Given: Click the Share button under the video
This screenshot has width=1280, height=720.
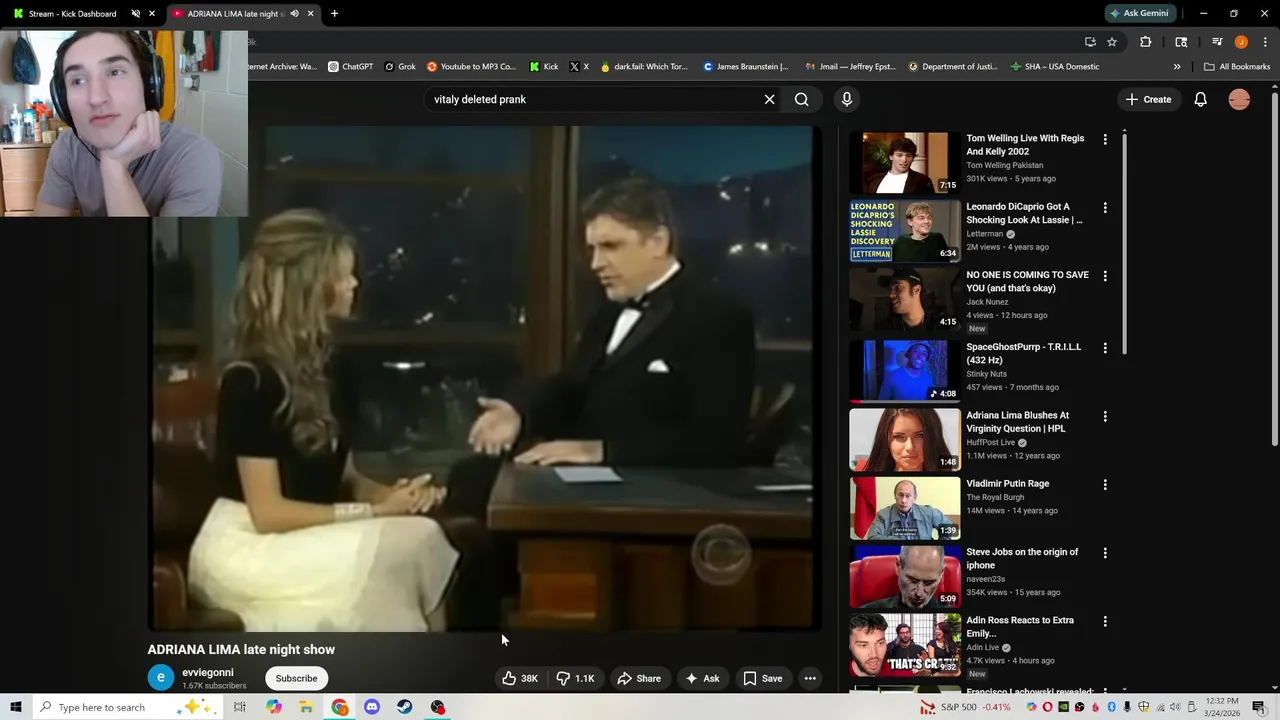Looking at the screenshot, I should coord(639,678).
